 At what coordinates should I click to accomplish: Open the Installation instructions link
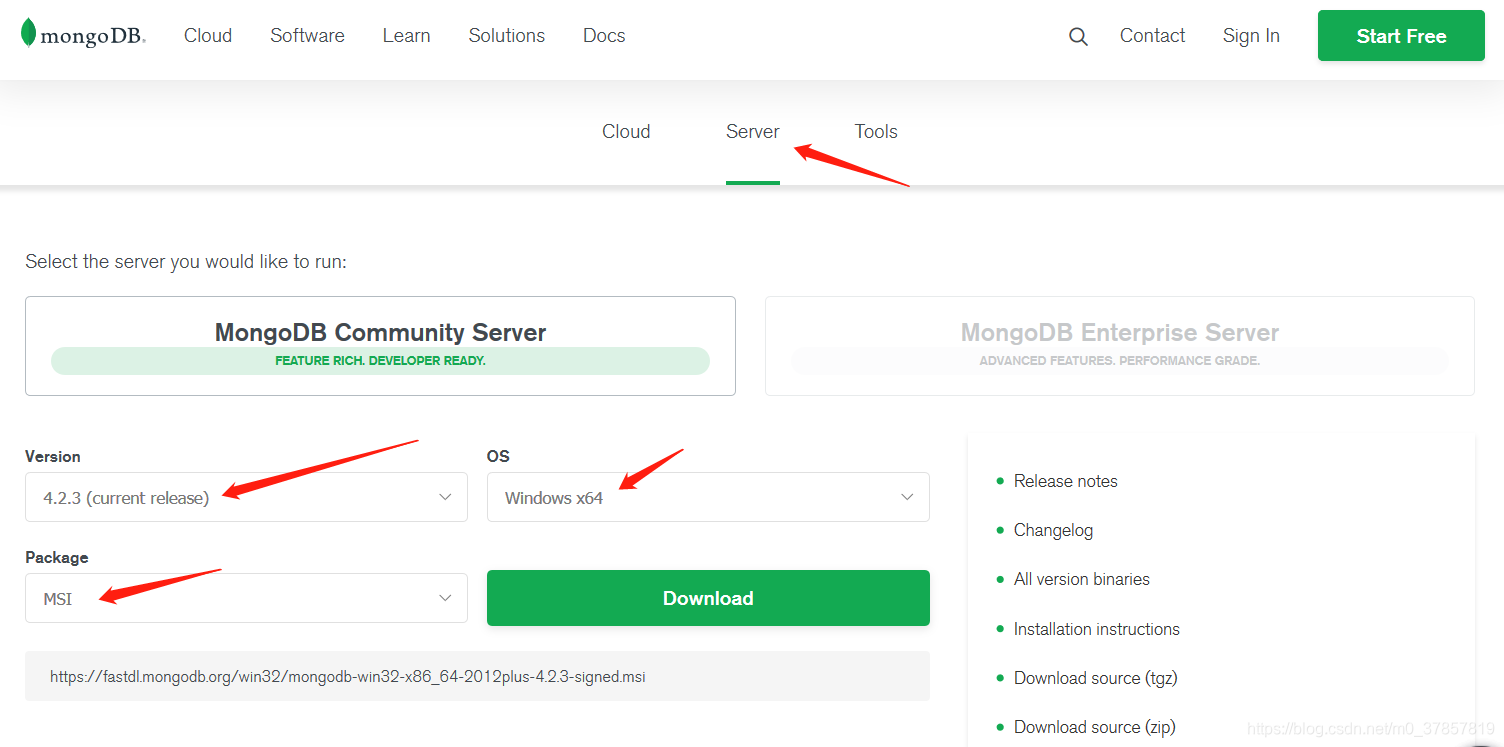(x=1097, y=629)
